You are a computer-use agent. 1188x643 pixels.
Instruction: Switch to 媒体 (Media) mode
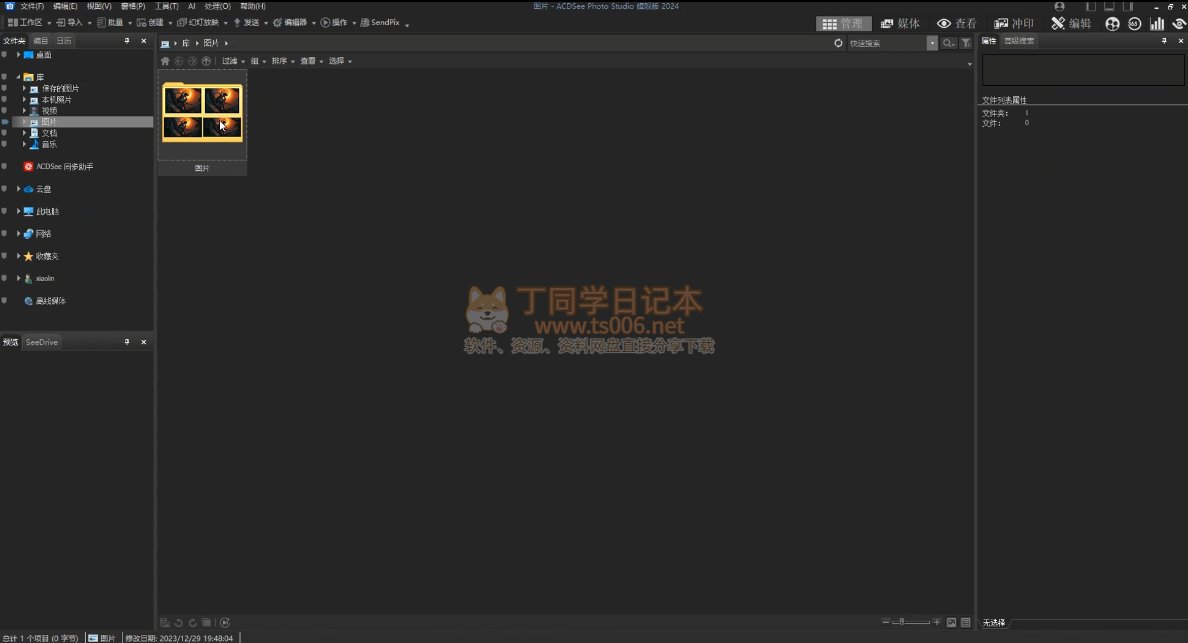click(x=900, y=23)
